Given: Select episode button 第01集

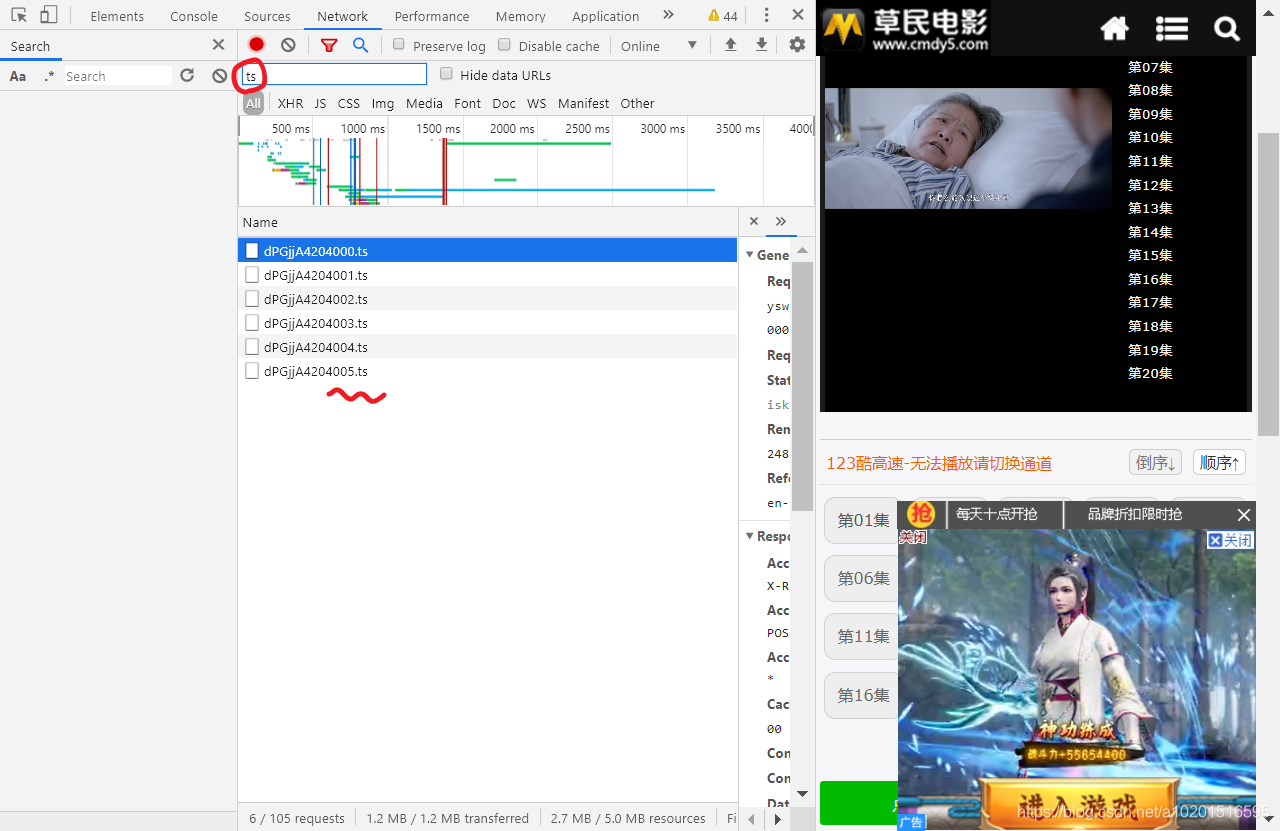Looking at the screenshot, I should point(861,520).
